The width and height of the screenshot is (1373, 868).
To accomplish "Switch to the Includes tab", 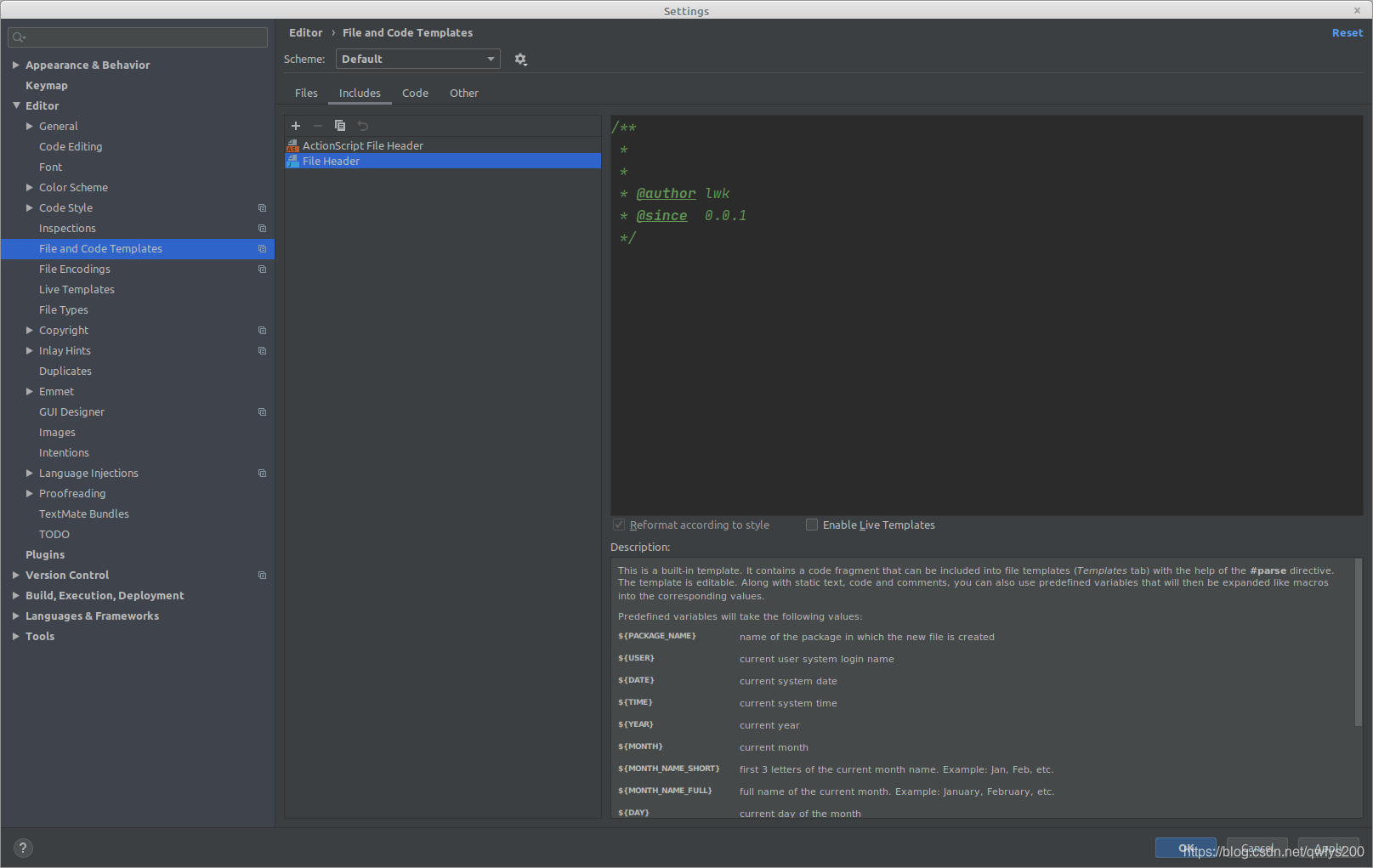I will (360, 94).
